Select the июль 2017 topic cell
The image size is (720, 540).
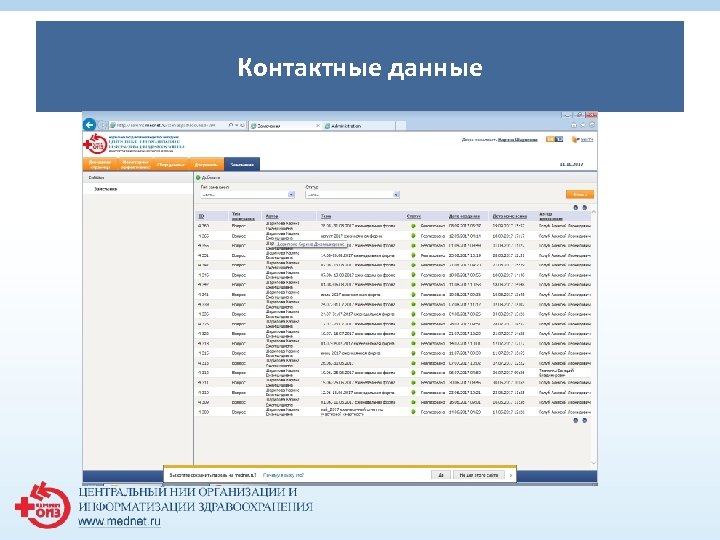pyautogui.click(x=350, y=294)
